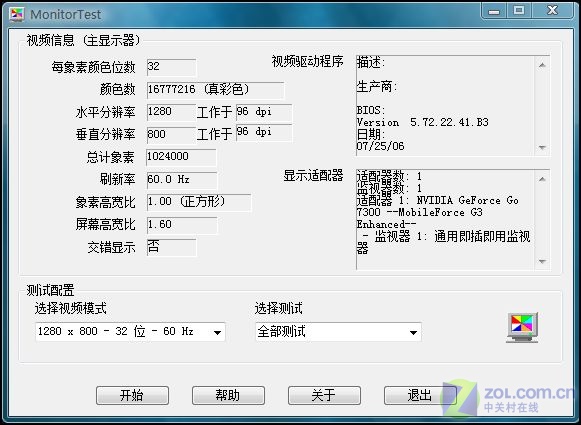
Task: Open the 关于 dialog button
Action: 324,395
